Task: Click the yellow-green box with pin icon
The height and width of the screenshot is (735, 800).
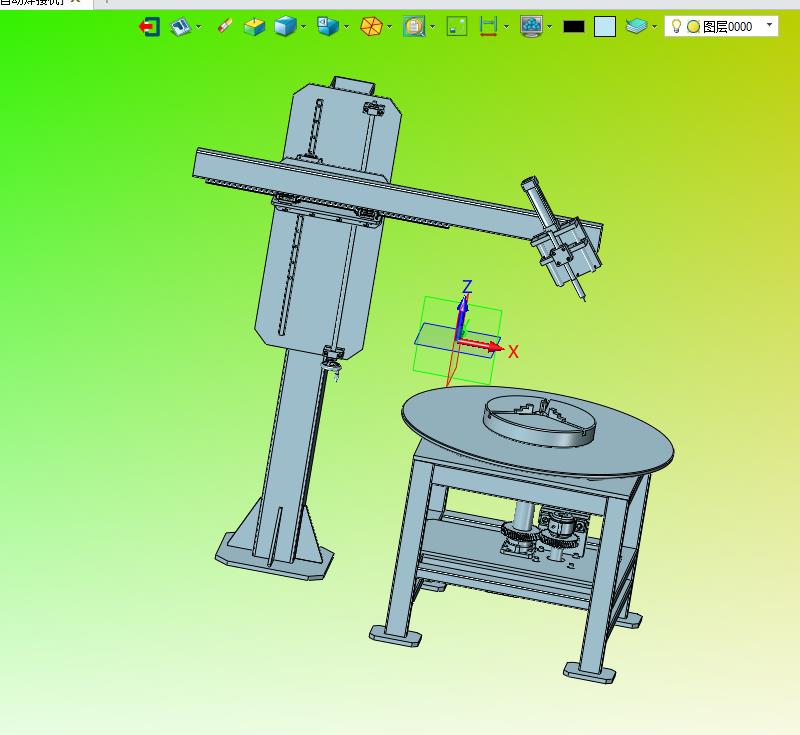Action: pyautogui.click(x=254, y=27)
